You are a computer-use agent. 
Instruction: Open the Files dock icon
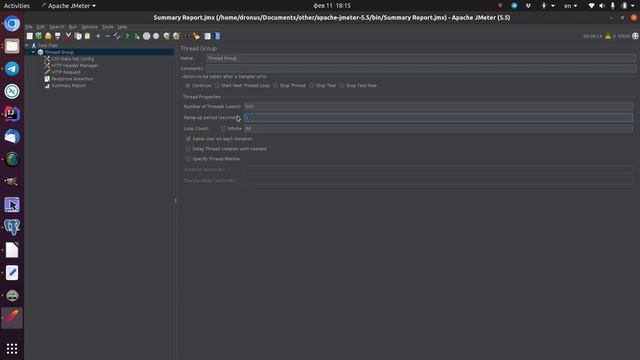12,46
